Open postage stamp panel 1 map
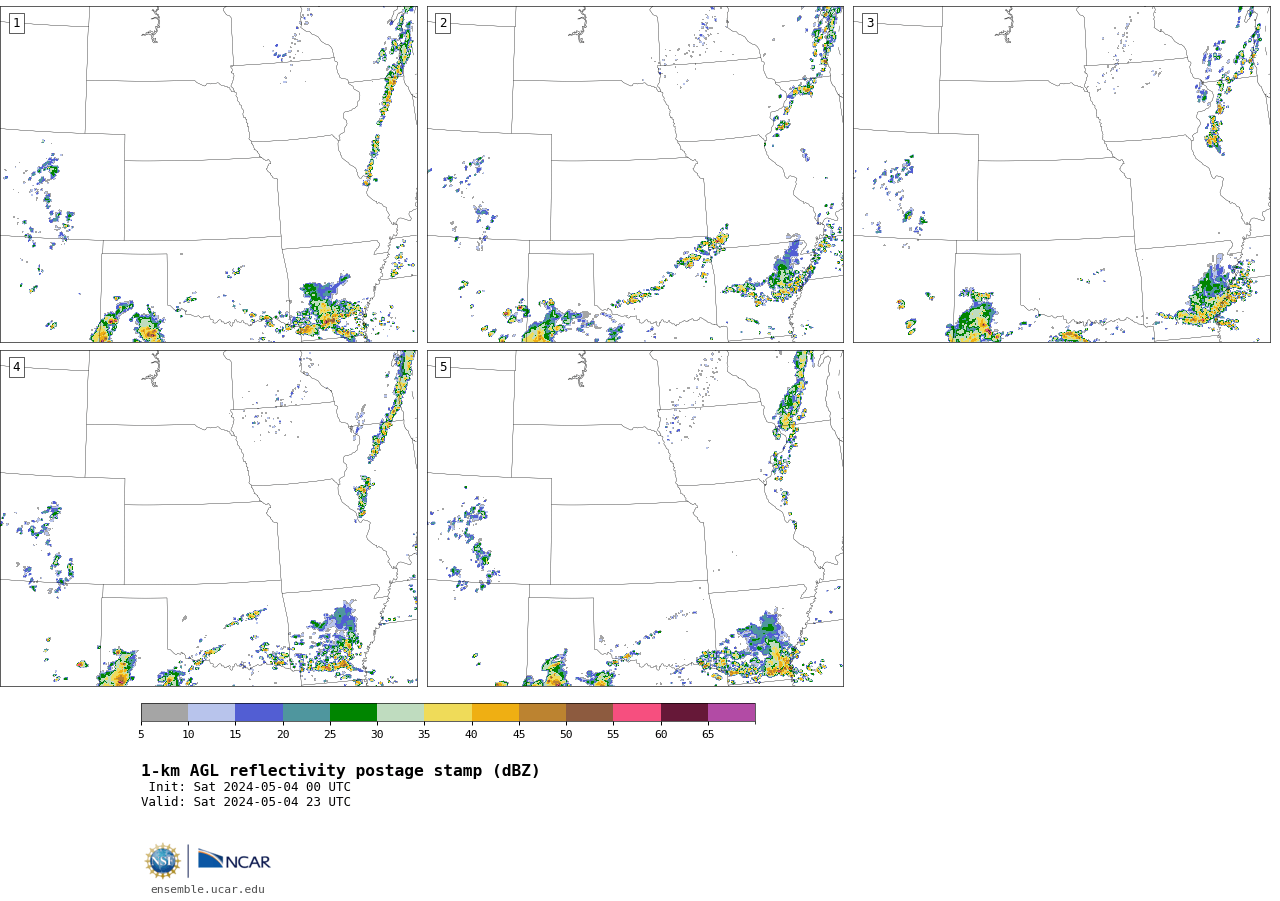 coord(209,174)
